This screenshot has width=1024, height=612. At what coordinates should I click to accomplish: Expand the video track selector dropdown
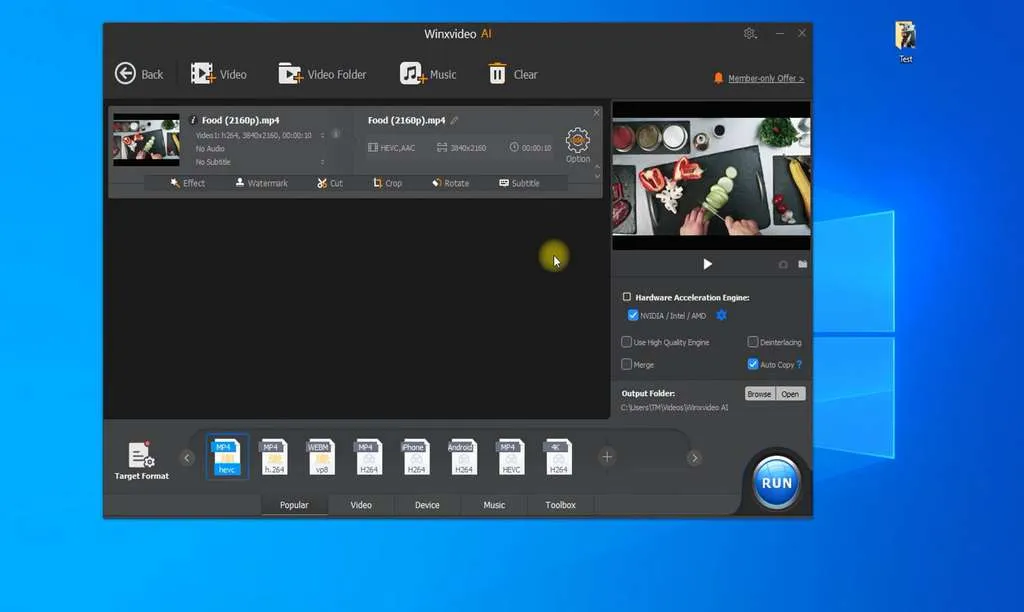[x=322, y=135]
